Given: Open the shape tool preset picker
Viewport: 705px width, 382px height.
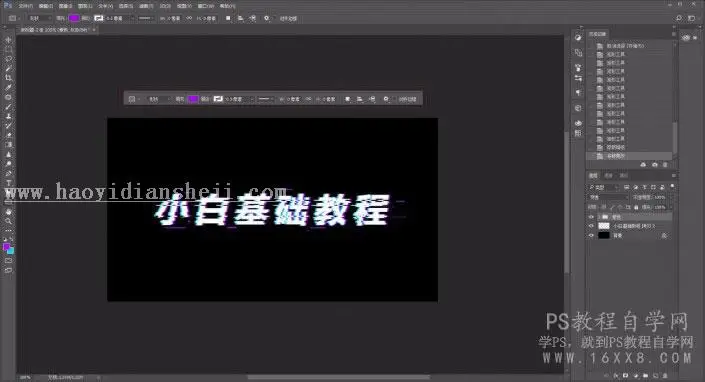Looking at the screenshot, I should pos(14,18).
